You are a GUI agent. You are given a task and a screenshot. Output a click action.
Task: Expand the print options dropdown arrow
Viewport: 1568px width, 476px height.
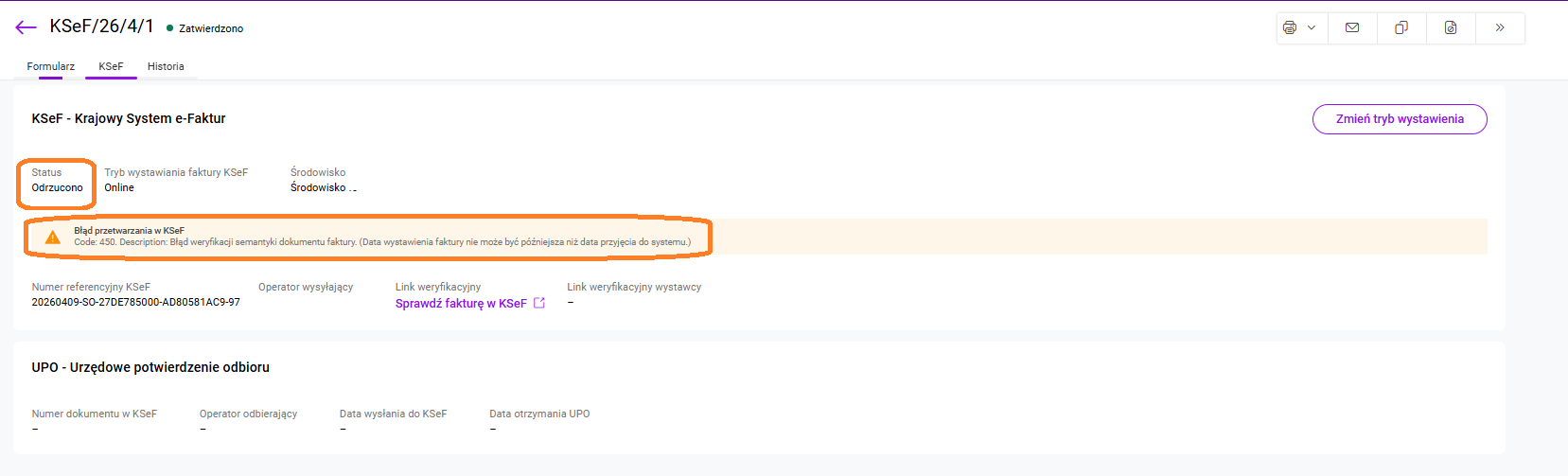(x=1312, y=27)
